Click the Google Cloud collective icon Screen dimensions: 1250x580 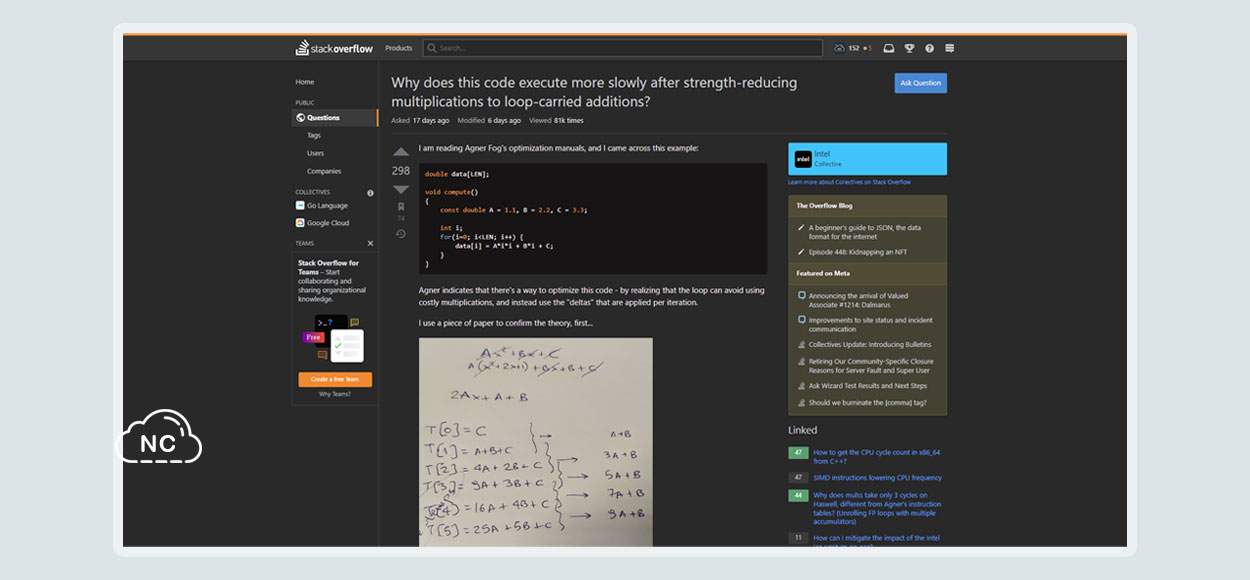coord(300,223)
